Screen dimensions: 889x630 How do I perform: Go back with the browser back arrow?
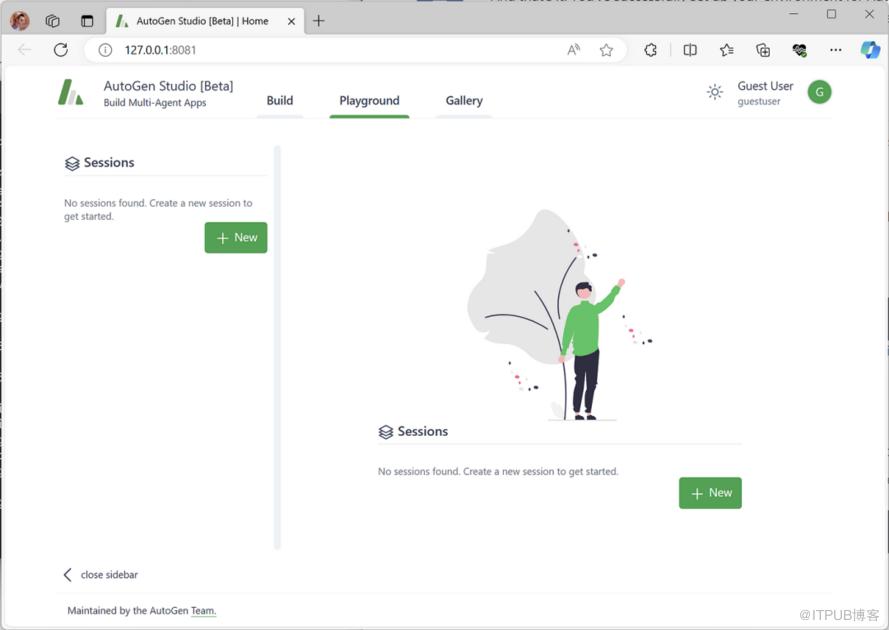click(x=24, y=50)
